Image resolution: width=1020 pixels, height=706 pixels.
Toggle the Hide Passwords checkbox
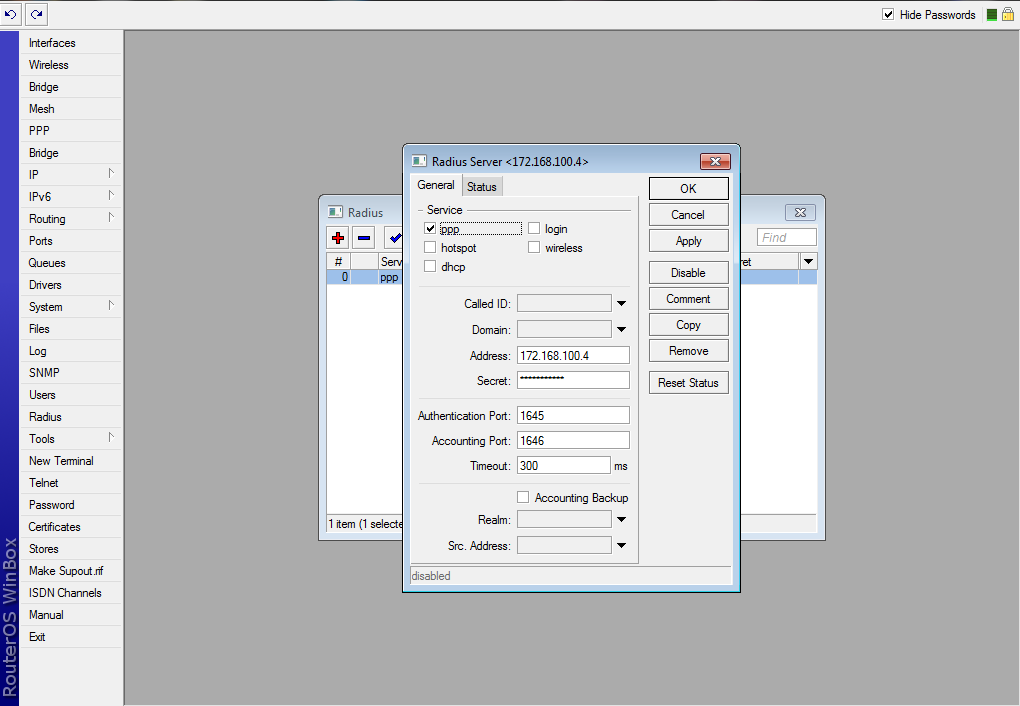point(888,15)
